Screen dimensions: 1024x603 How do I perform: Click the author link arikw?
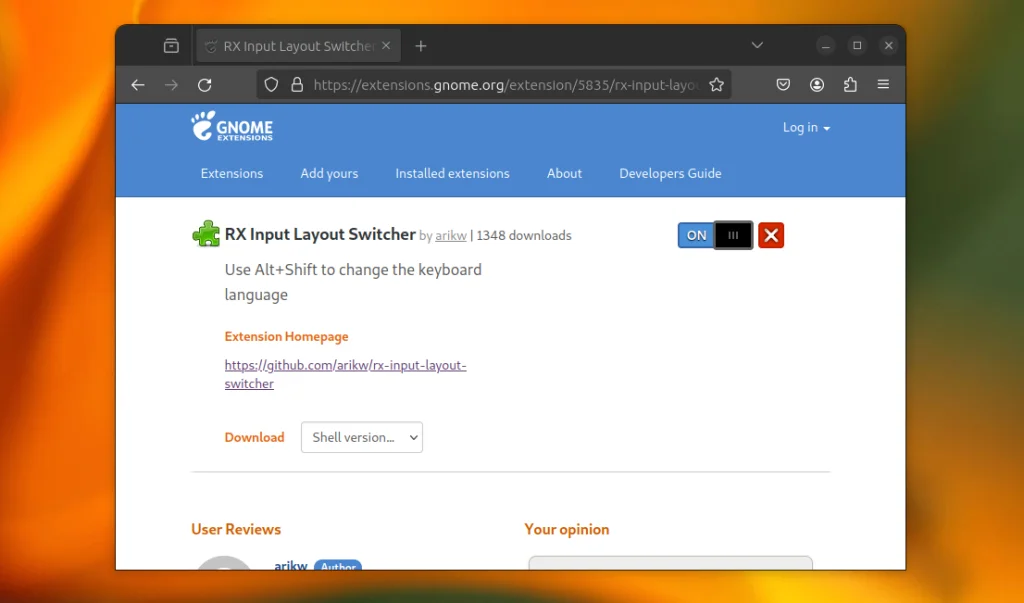[x=450, y=235]
